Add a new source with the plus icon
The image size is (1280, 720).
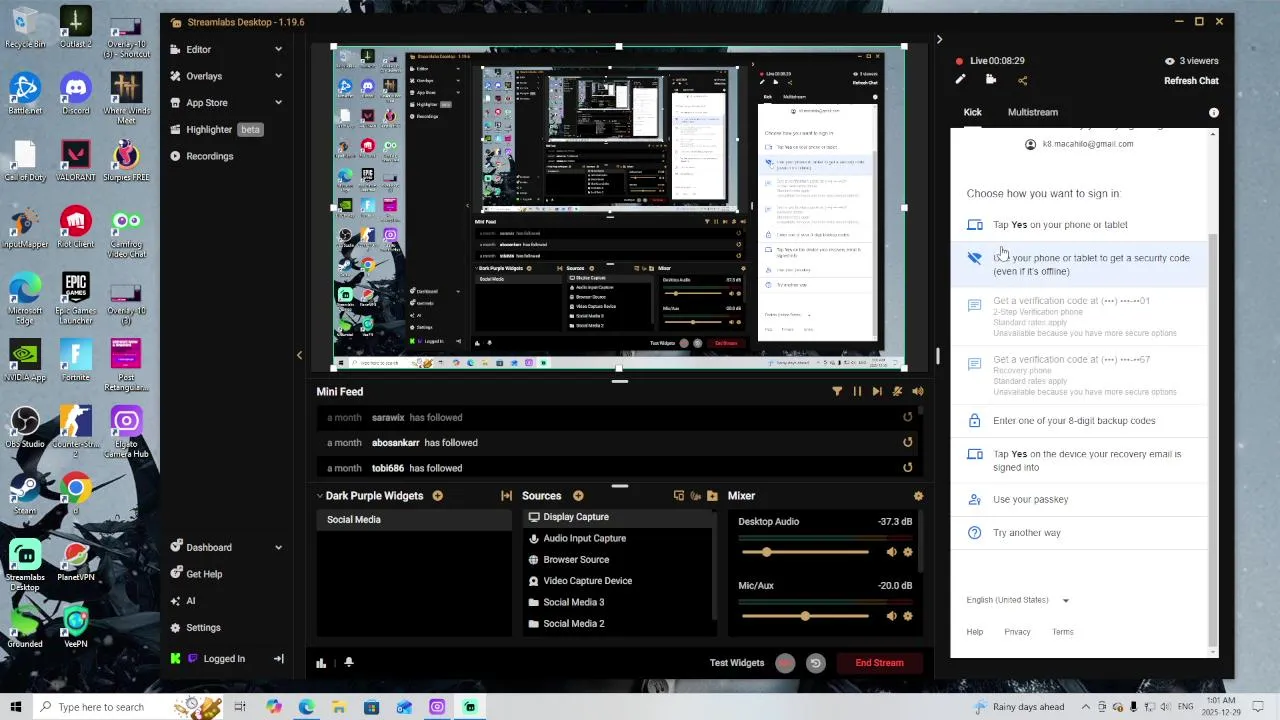point(578,496)
